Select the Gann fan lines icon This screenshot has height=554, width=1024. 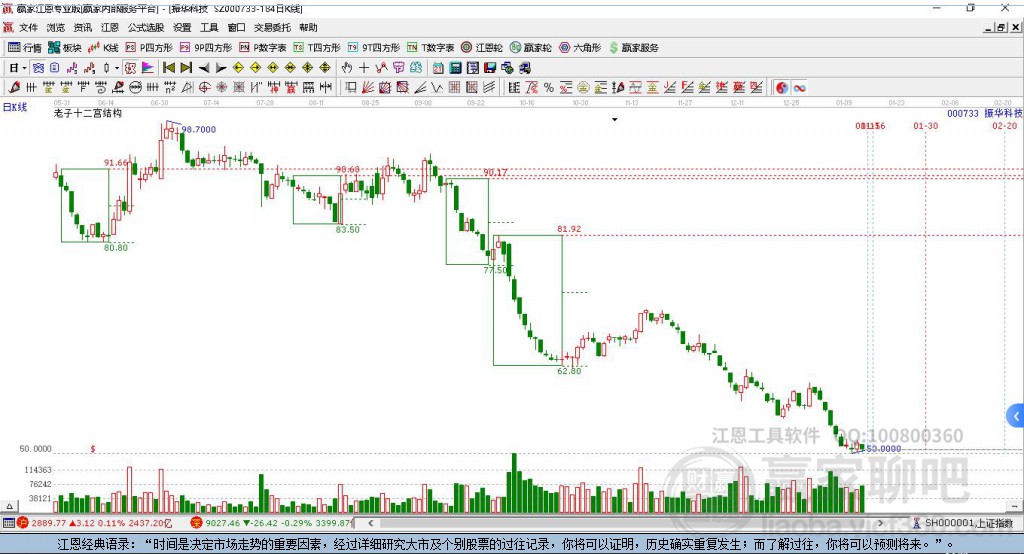(x=367, y=87)
